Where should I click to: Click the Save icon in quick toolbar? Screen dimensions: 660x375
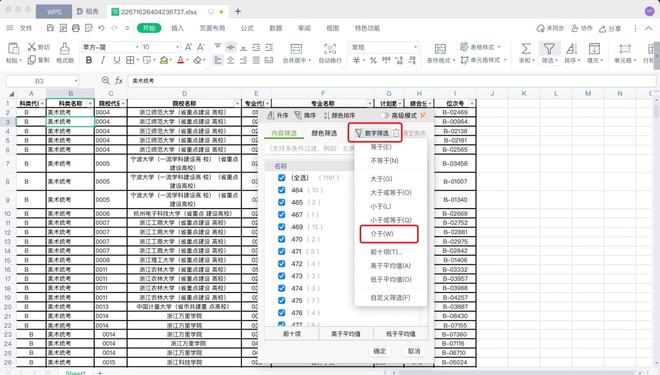[50, 28]
